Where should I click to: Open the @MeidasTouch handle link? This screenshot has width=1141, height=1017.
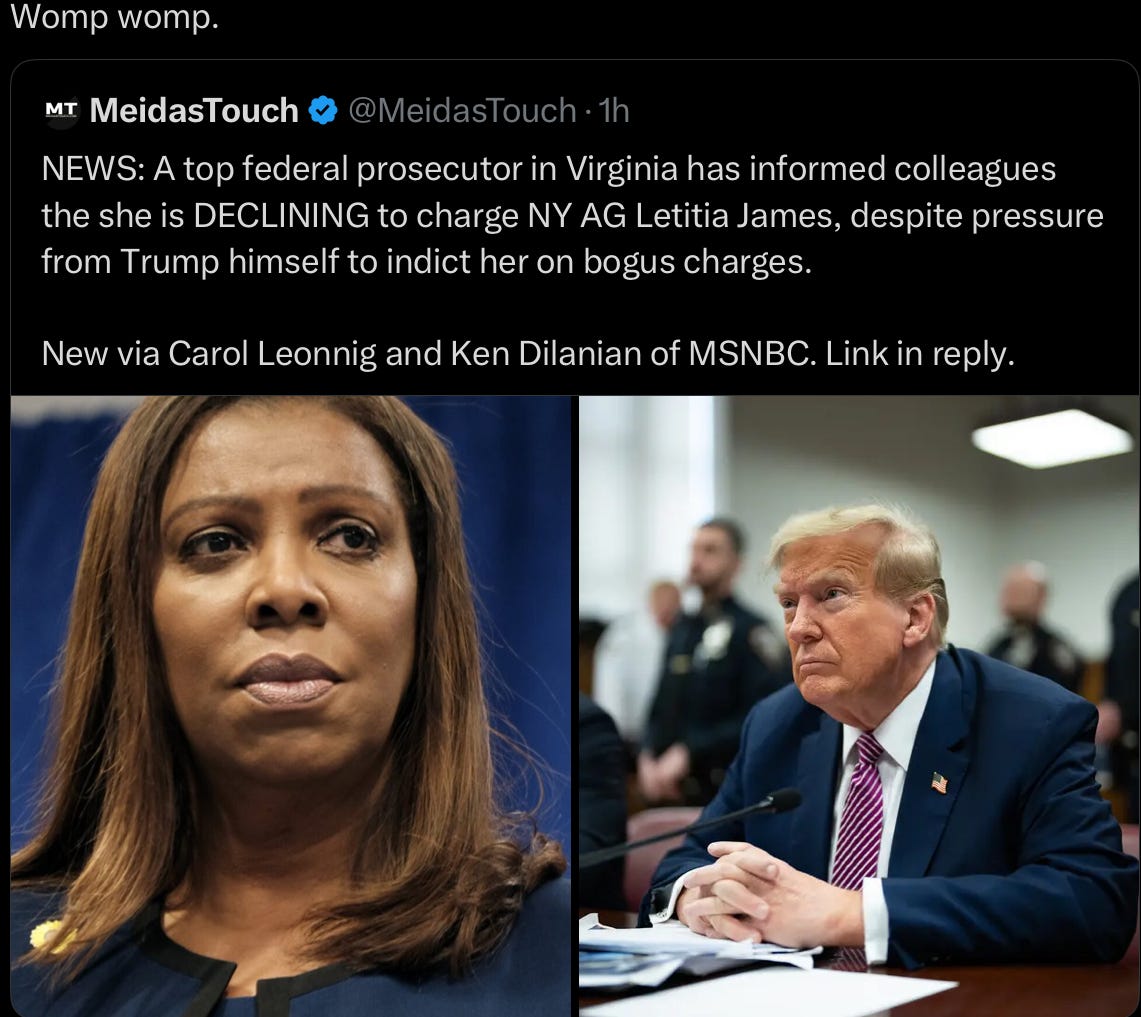pos(462,111)
